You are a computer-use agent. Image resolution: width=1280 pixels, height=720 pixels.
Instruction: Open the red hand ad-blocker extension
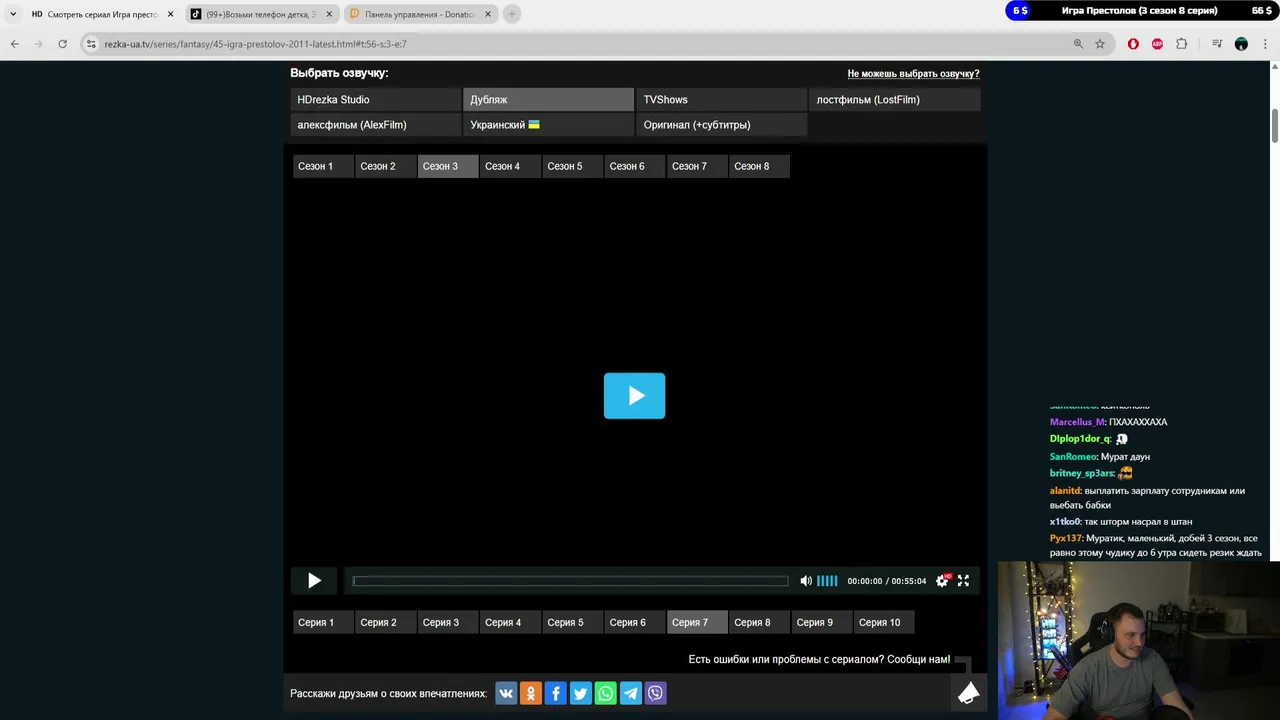pos(1133,44)
